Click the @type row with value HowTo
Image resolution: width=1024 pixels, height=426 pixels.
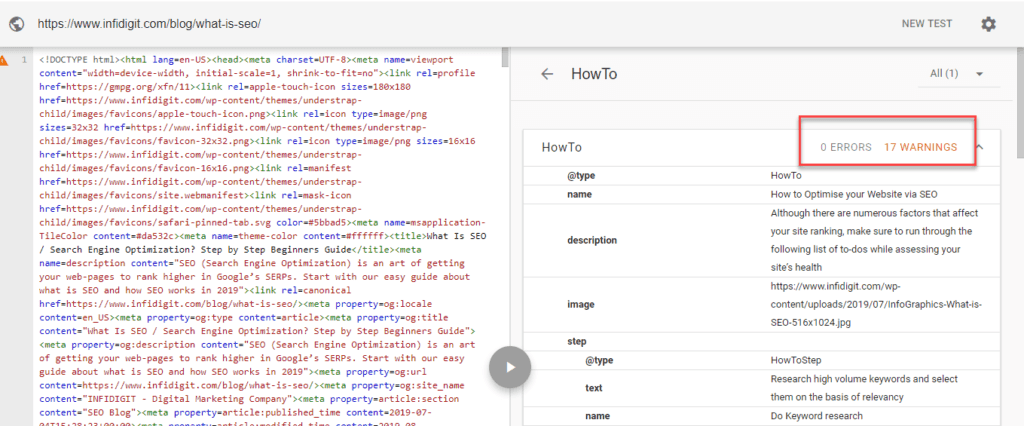761,176
